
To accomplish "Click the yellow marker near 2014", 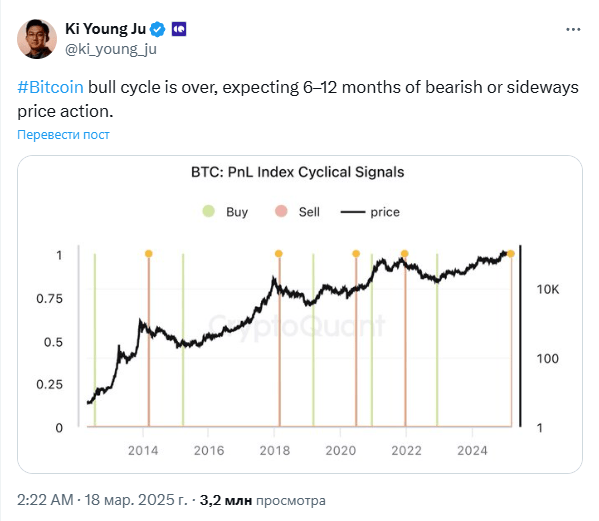I will [x=149, y=254].
